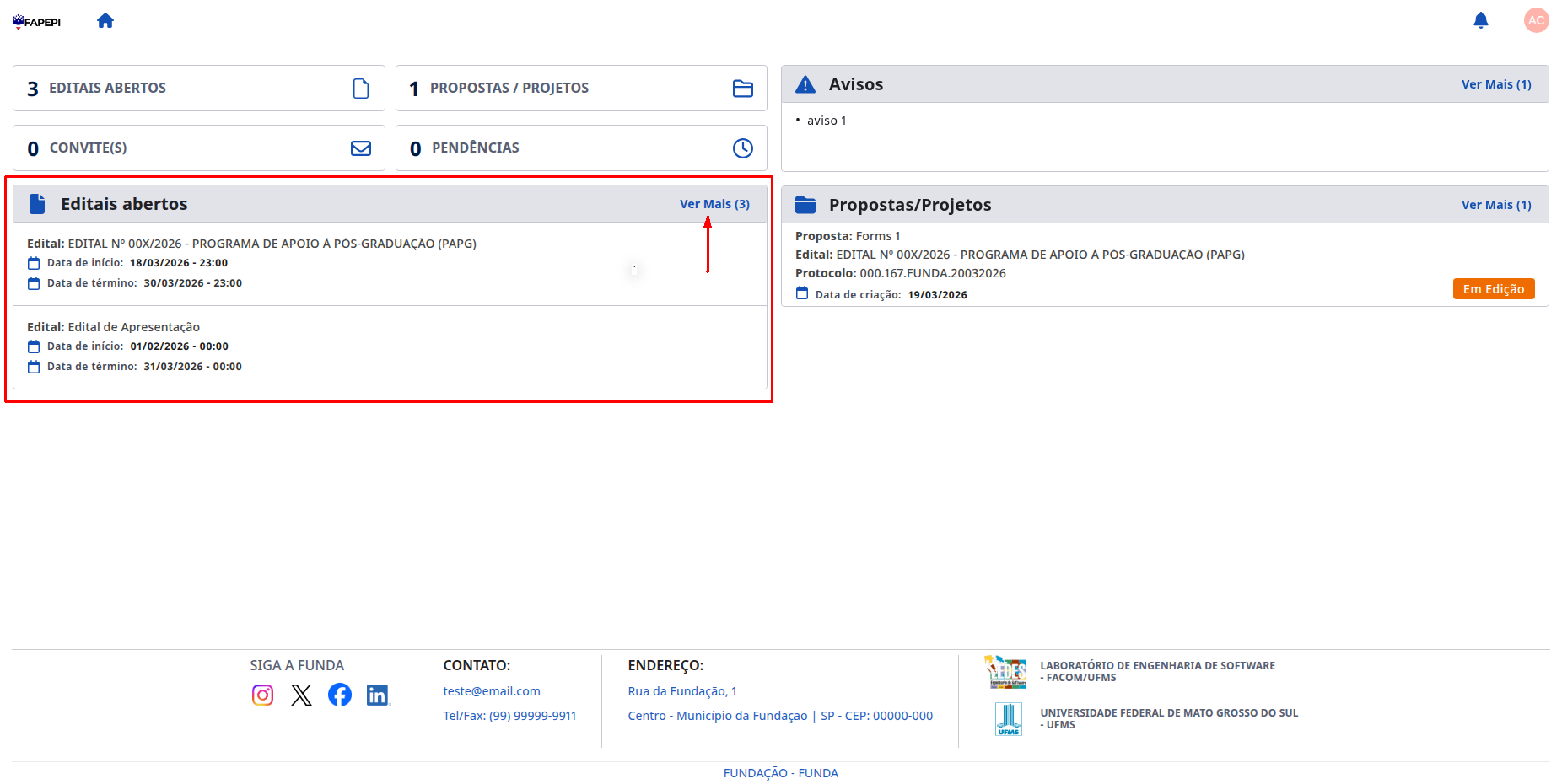
Task: Open the Facebook social link
Action: (340, 695)
